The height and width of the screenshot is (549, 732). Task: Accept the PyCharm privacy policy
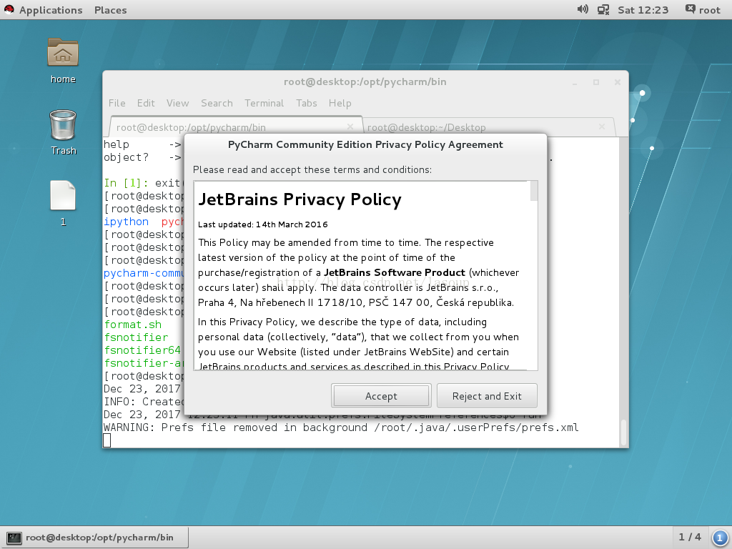pos(381,396)
